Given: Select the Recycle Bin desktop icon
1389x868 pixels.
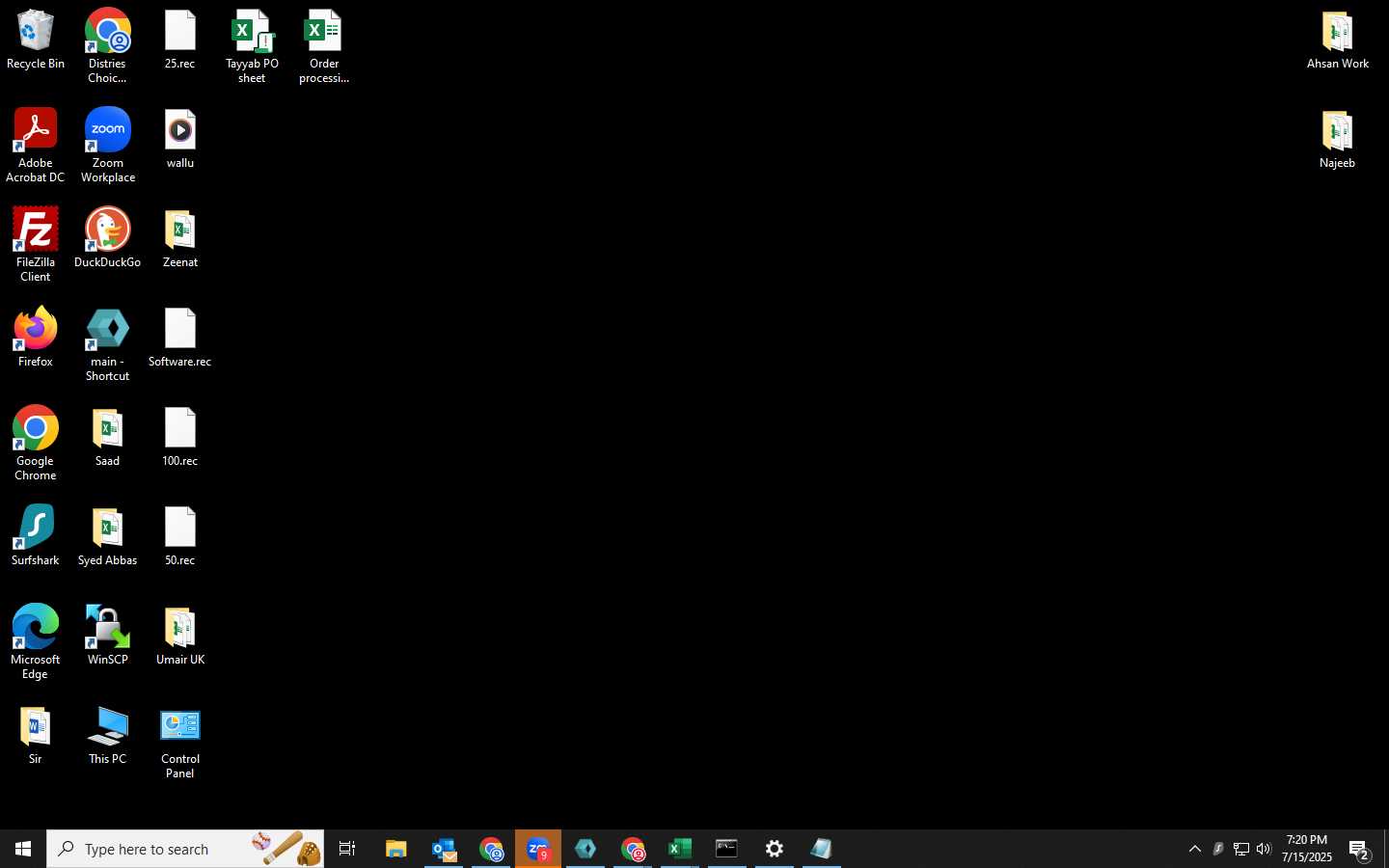Looking at the screenshot, I should click(36, 41).
